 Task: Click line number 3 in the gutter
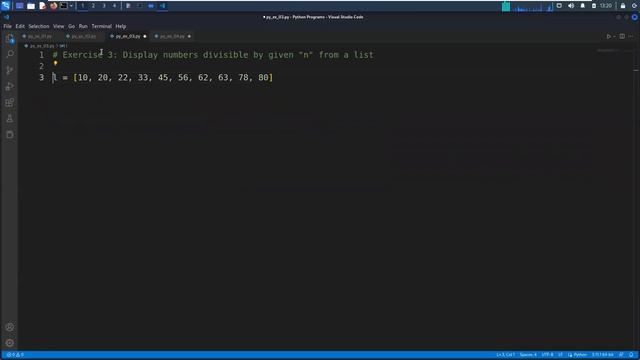point(41,78)
